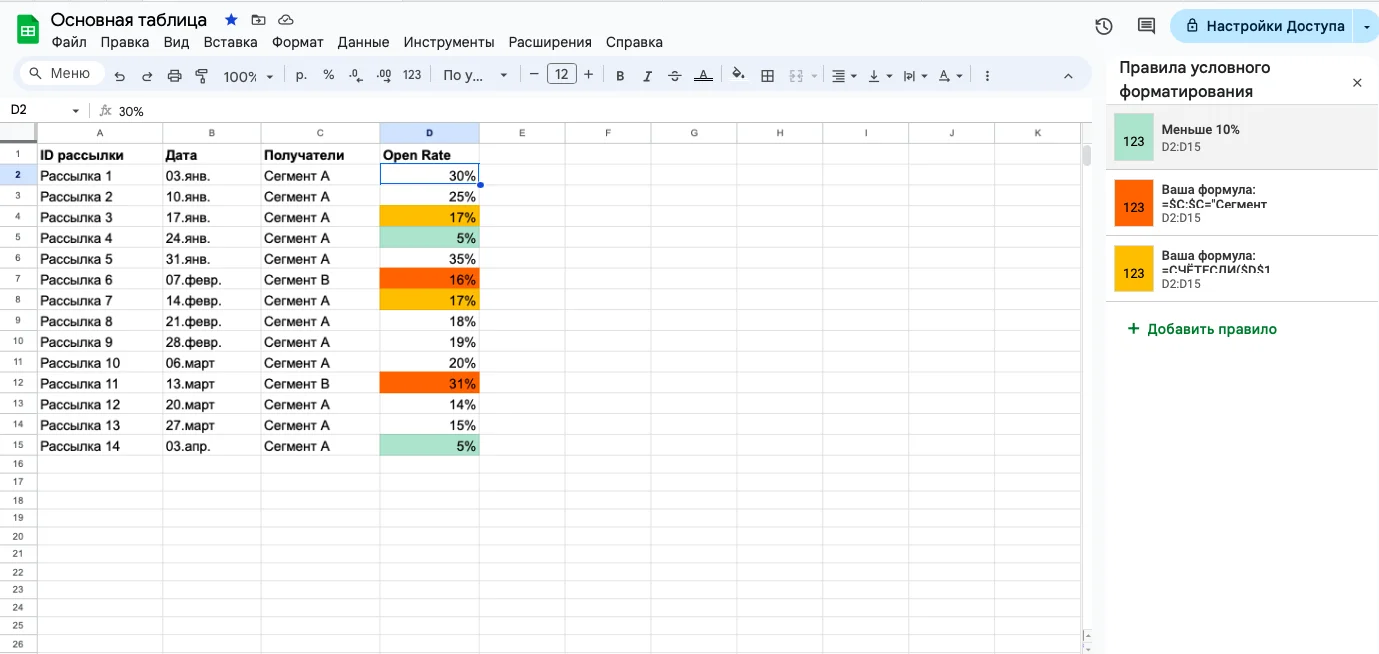1379x654 pixels.
Task: Decrease font size with minus
Action: click(534, 74)
